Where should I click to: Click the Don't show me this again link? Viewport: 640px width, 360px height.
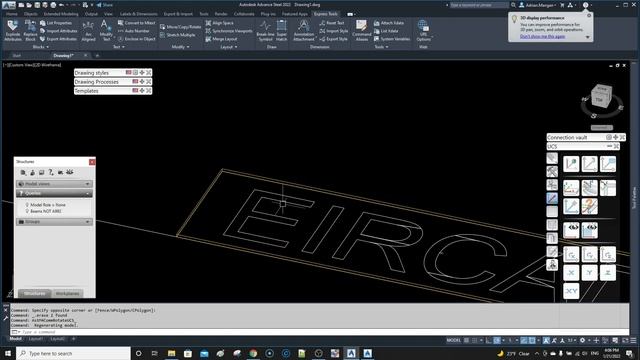(542, 36)
